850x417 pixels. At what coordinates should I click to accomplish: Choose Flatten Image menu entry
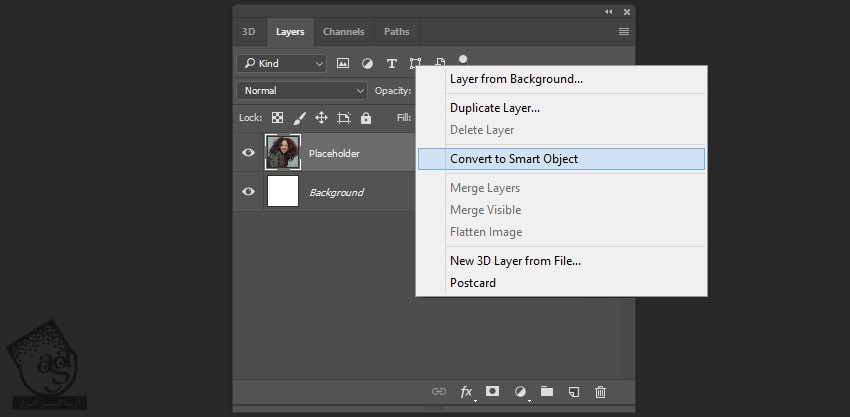561,232
